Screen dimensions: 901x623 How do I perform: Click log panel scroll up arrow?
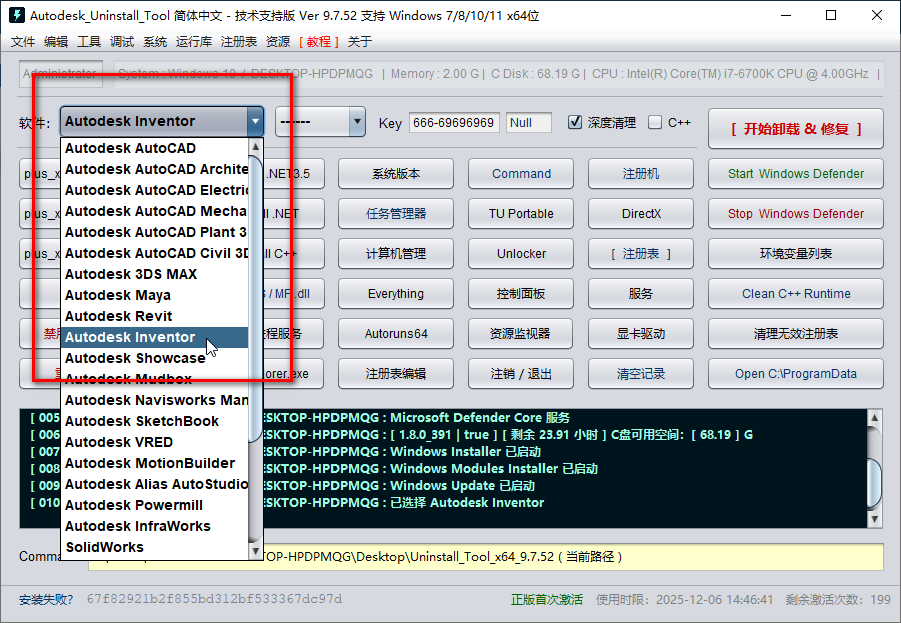[874, 417]
